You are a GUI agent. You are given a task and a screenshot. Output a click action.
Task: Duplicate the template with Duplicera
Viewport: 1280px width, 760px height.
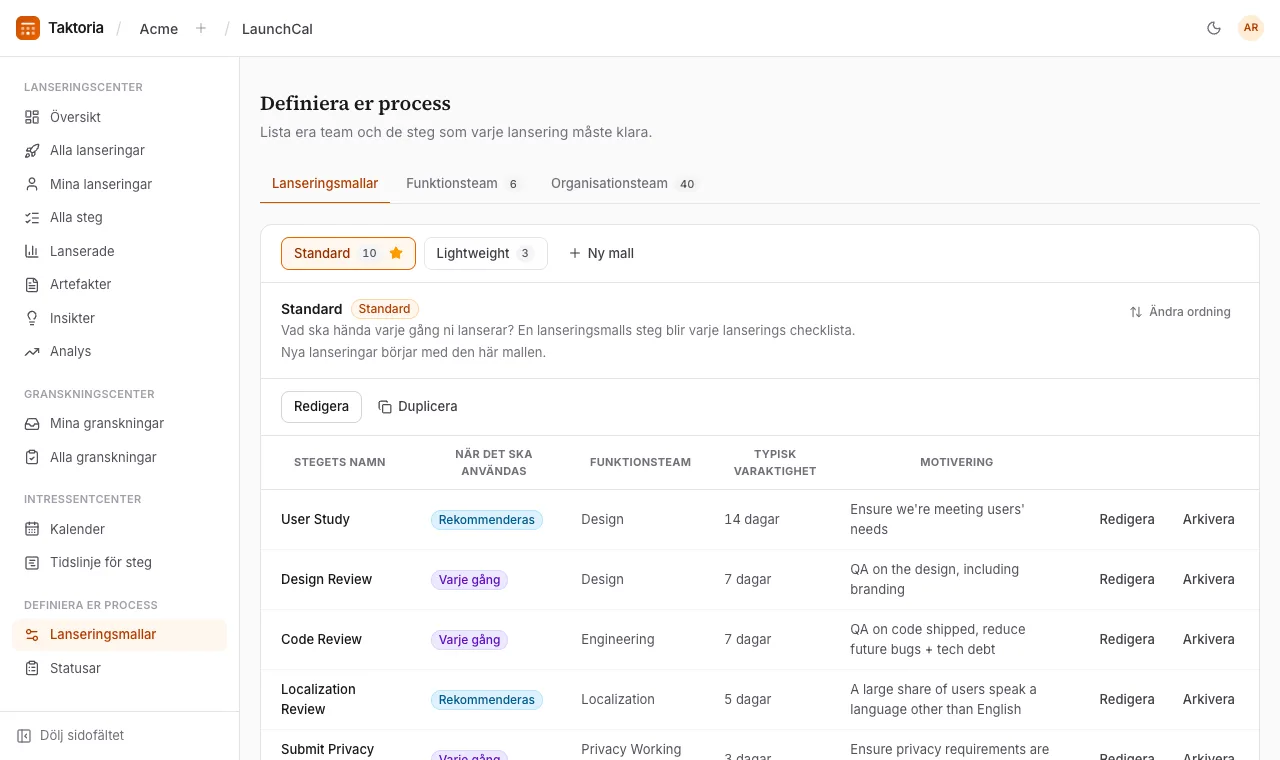418,406
